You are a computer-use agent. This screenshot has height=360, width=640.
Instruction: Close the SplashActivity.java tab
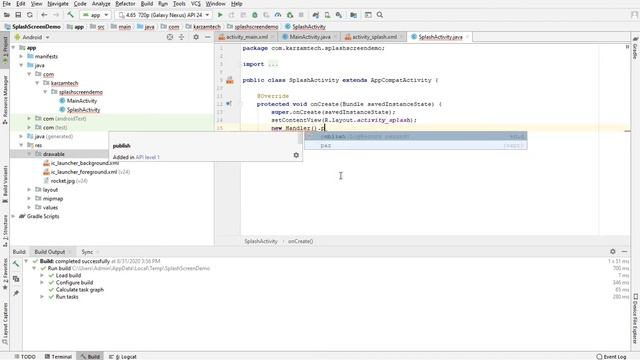pos(467,37)
